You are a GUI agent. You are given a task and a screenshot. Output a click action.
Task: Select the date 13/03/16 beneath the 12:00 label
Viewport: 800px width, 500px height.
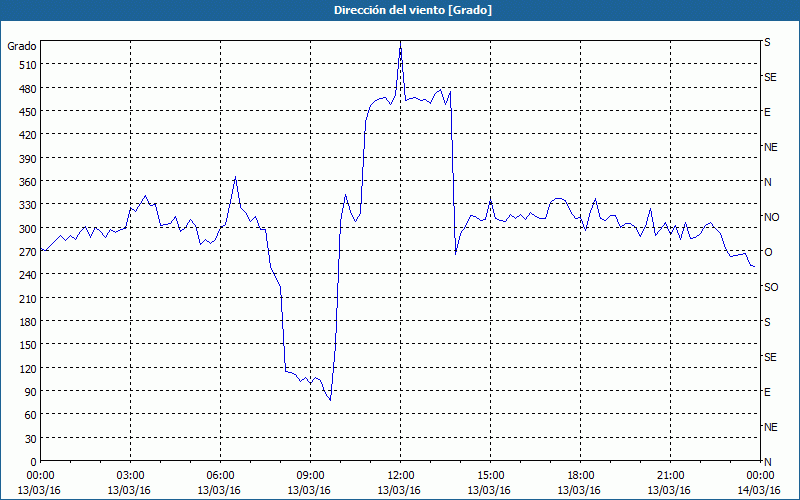[399, 490]
